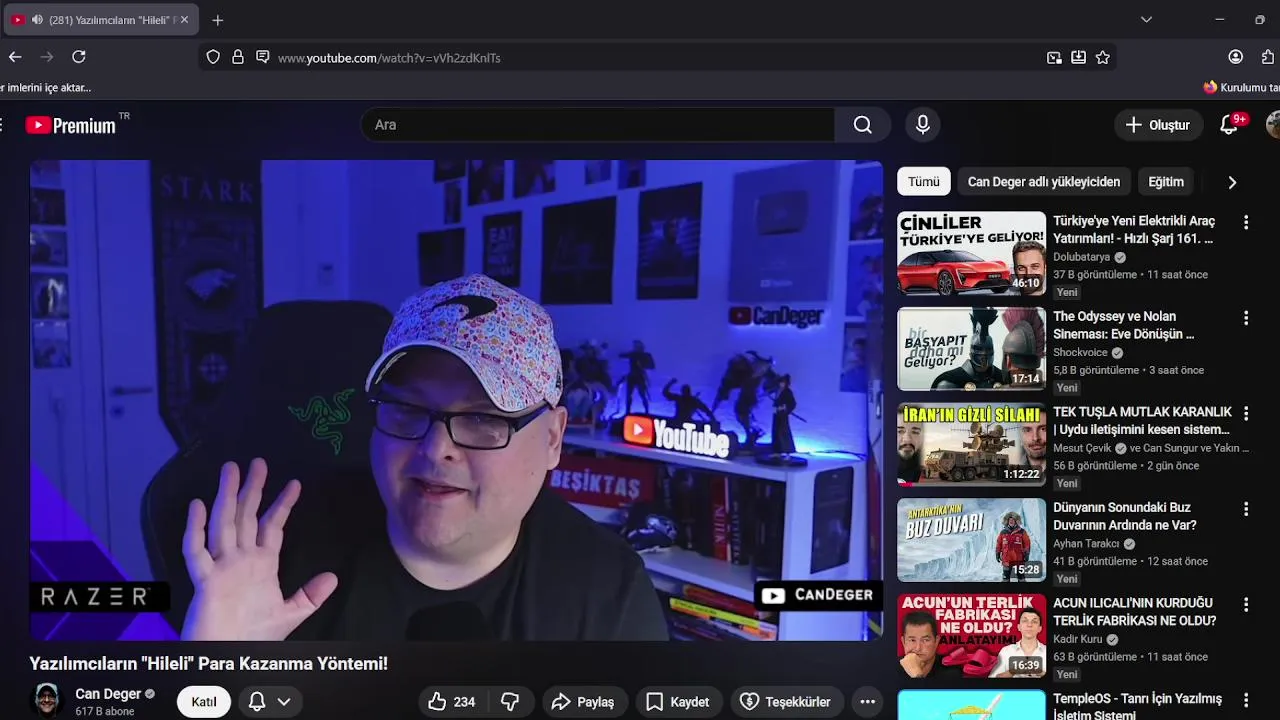Like the video with thumbs up
Viewport: 1280px width, 720px height.
[x=451, y=702]
